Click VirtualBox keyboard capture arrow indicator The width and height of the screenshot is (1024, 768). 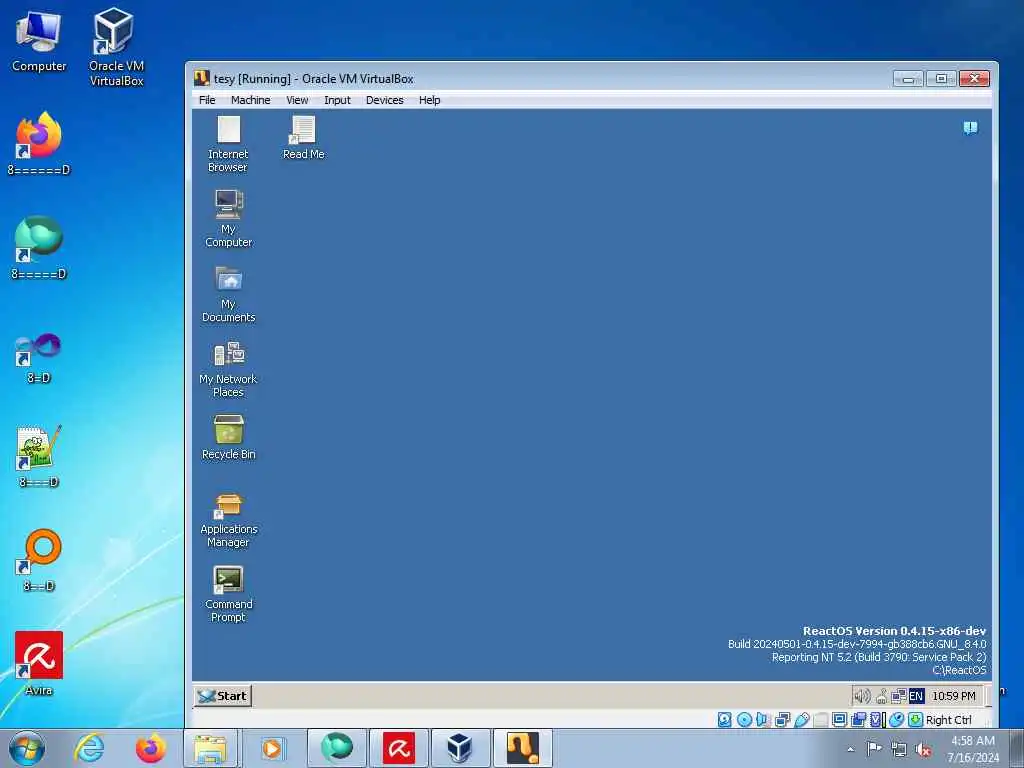click(916, 720)
